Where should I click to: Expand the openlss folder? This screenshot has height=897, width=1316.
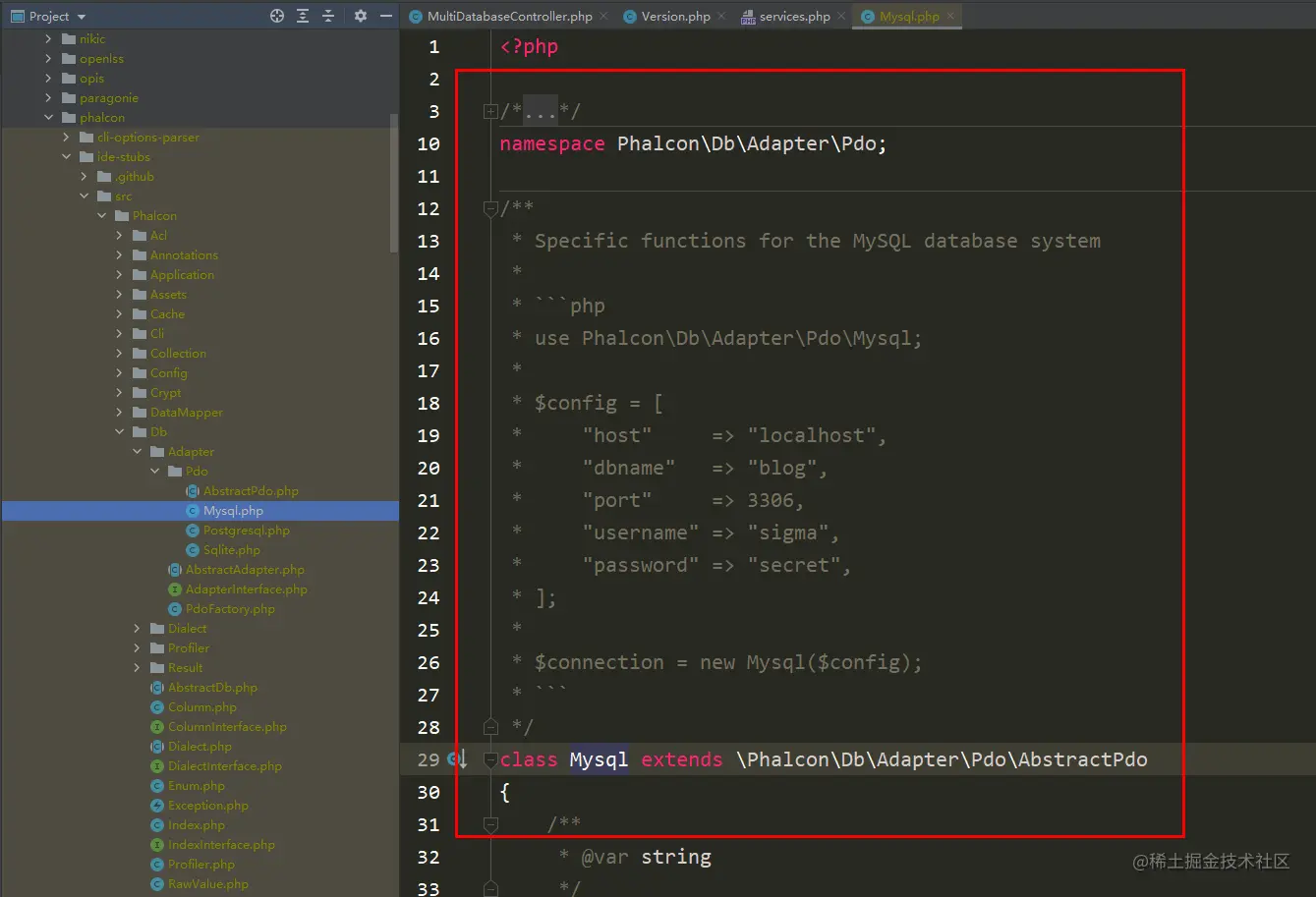[x=48, y=59]
